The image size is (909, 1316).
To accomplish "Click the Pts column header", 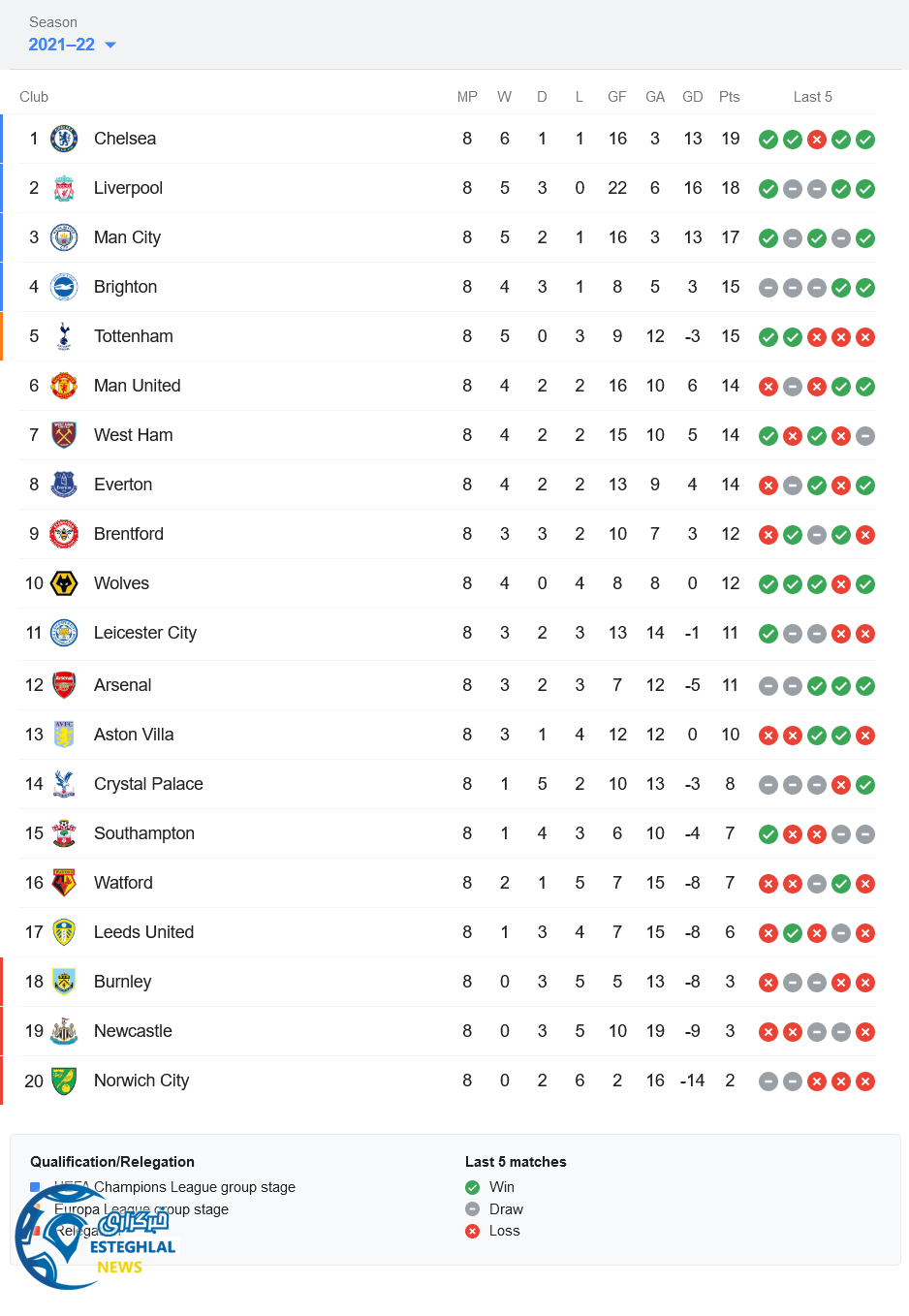I will coord(730,97).
